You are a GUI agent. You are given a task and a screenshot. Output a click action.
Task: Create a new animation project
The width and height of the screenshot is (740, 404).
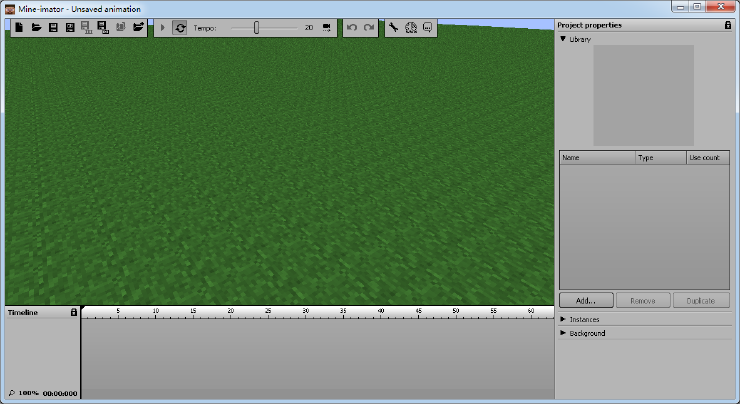(19, 27)
